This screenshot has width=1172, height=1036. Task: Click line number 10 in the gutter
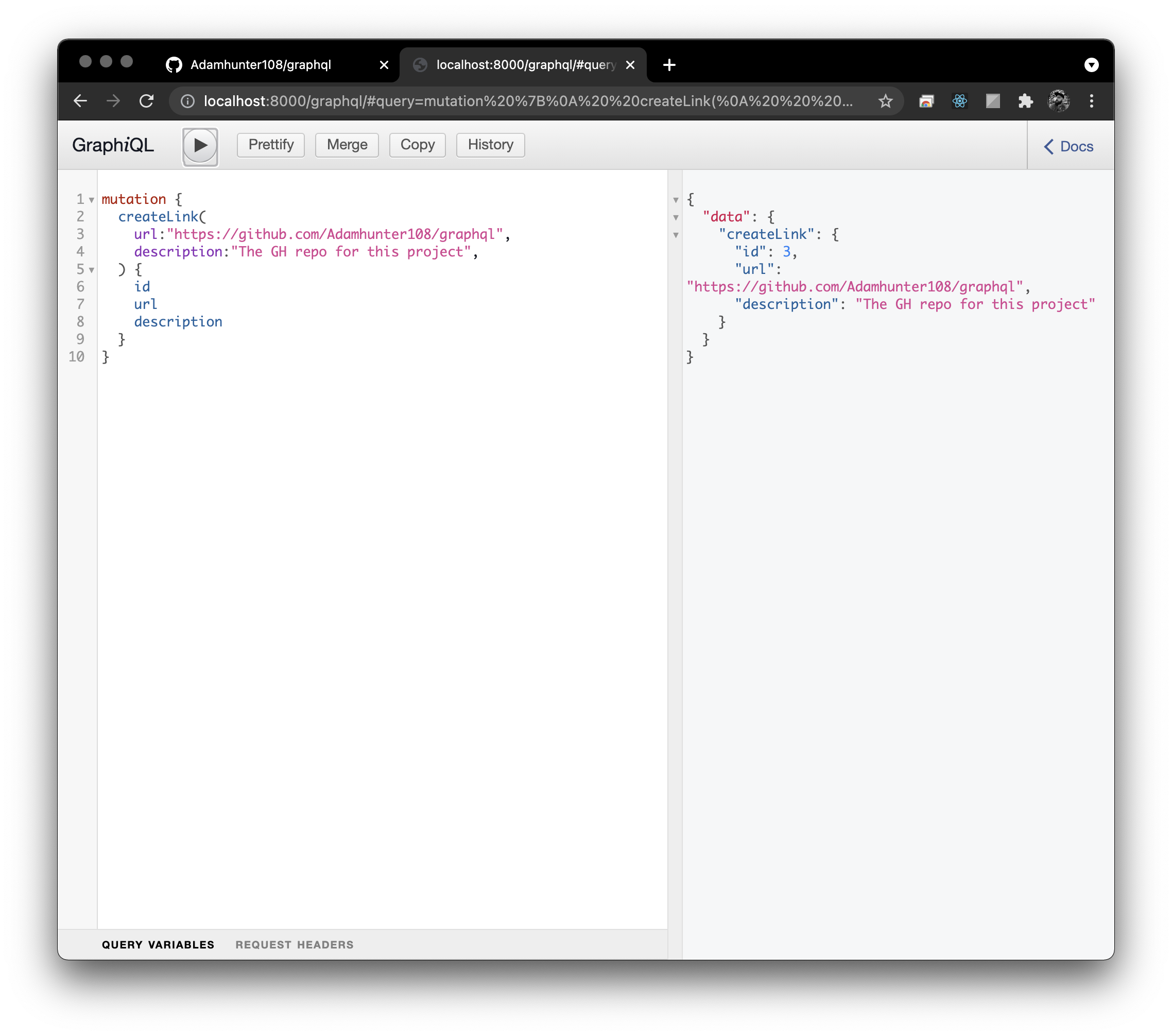point(76,357)
